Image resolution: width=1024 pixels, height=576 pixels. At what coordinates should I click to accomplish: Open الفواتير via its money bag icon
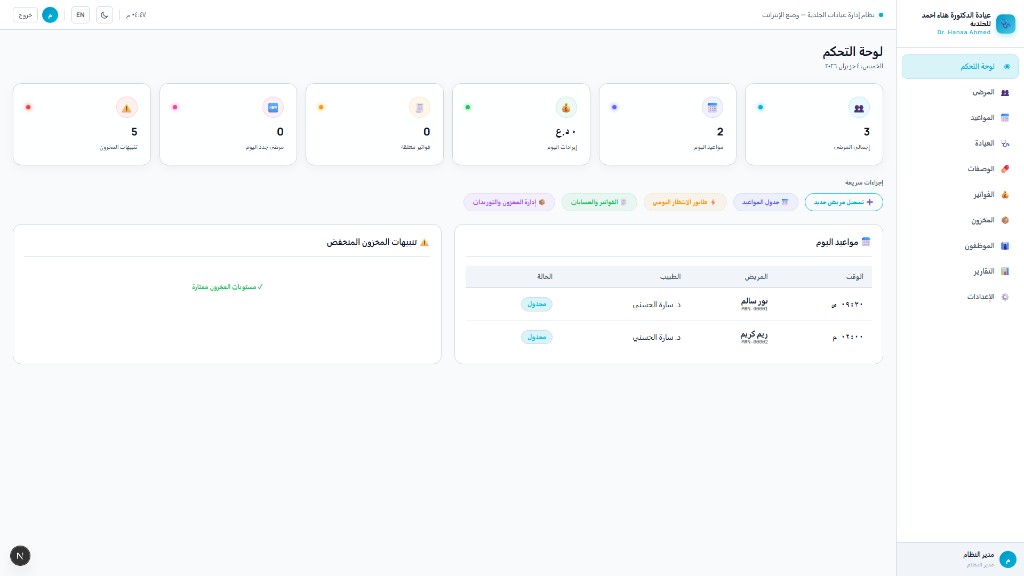1005,195
